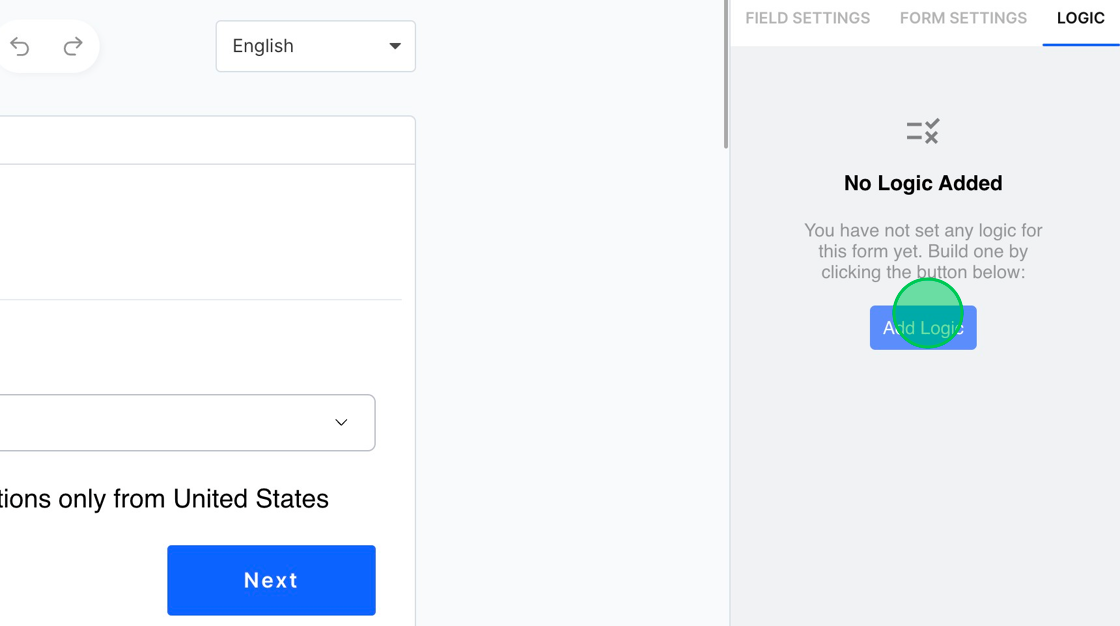Screen dimensions: 1120x626
Task: Click the logic description text
Action: pyautogui.click(x=922, y=251)
